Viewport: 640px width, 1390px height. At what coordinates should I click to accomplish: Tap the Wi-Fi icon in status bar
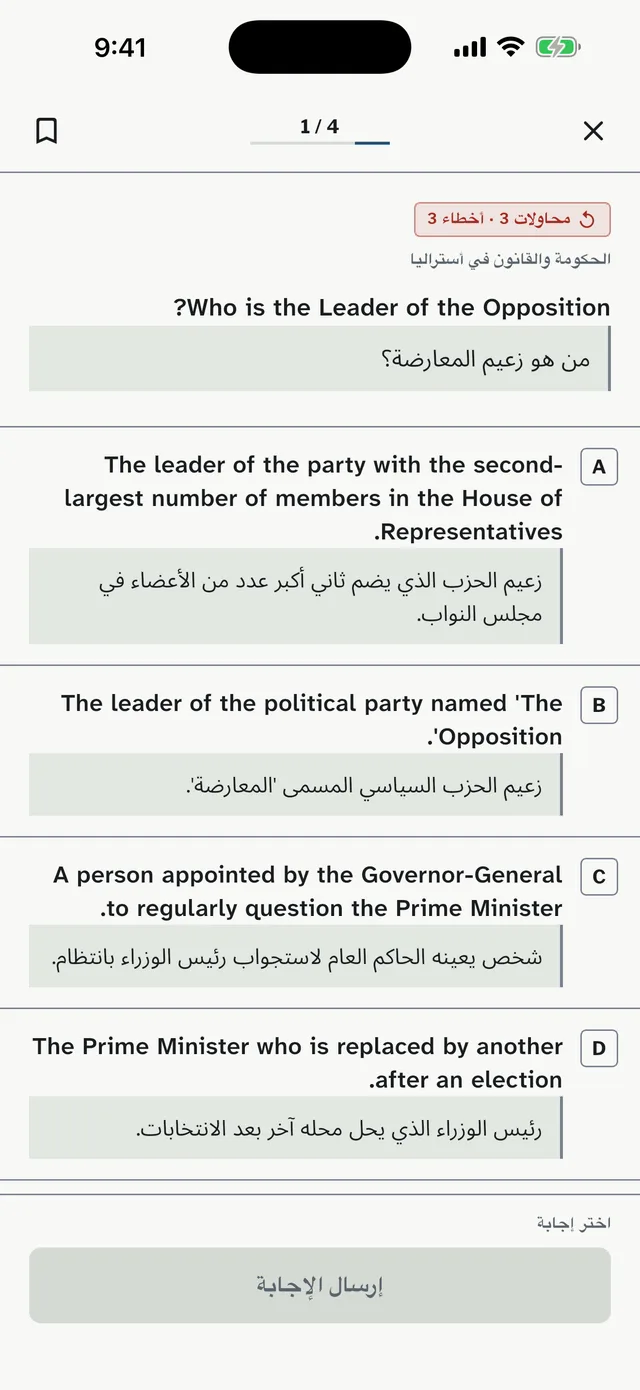tap(511, 47)
